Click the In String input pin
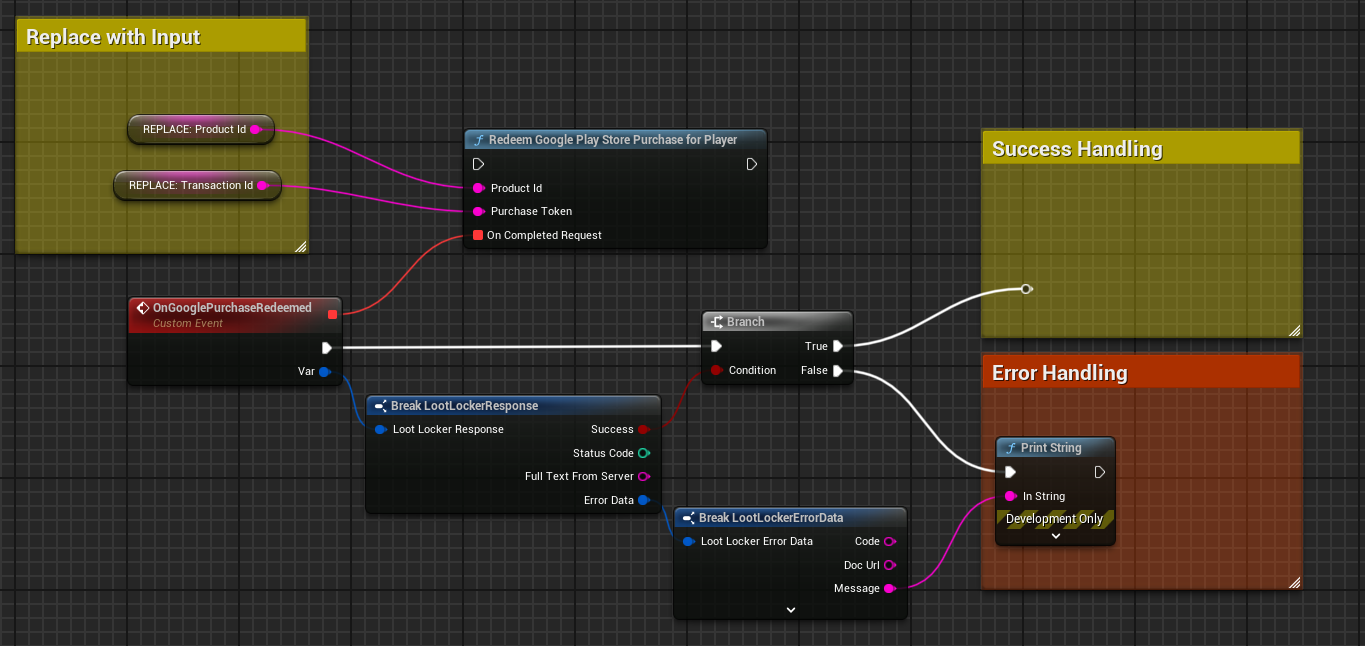The image size is (1365, 646). click(x=1011, y=496)
